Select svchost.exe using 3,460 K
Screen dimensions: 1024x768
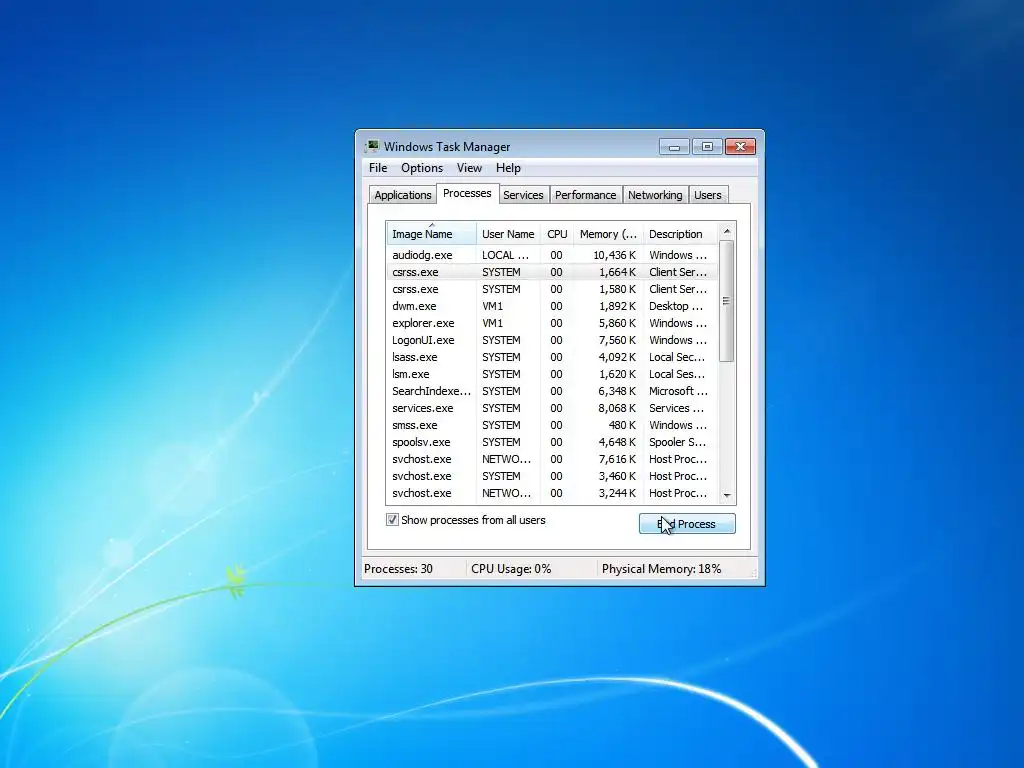click(x=552, y=476)
